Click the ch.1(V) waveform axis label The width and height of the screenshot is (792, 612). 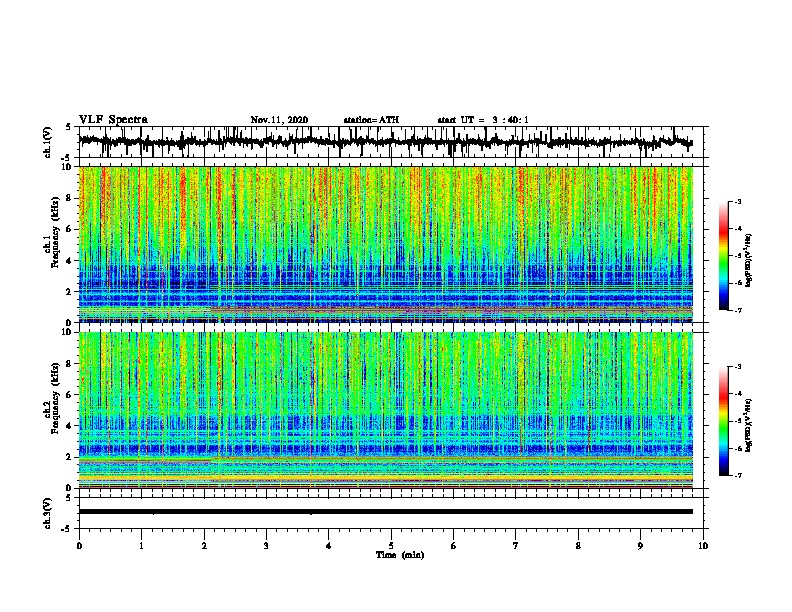pyautogui.click(x=48, y=142)
